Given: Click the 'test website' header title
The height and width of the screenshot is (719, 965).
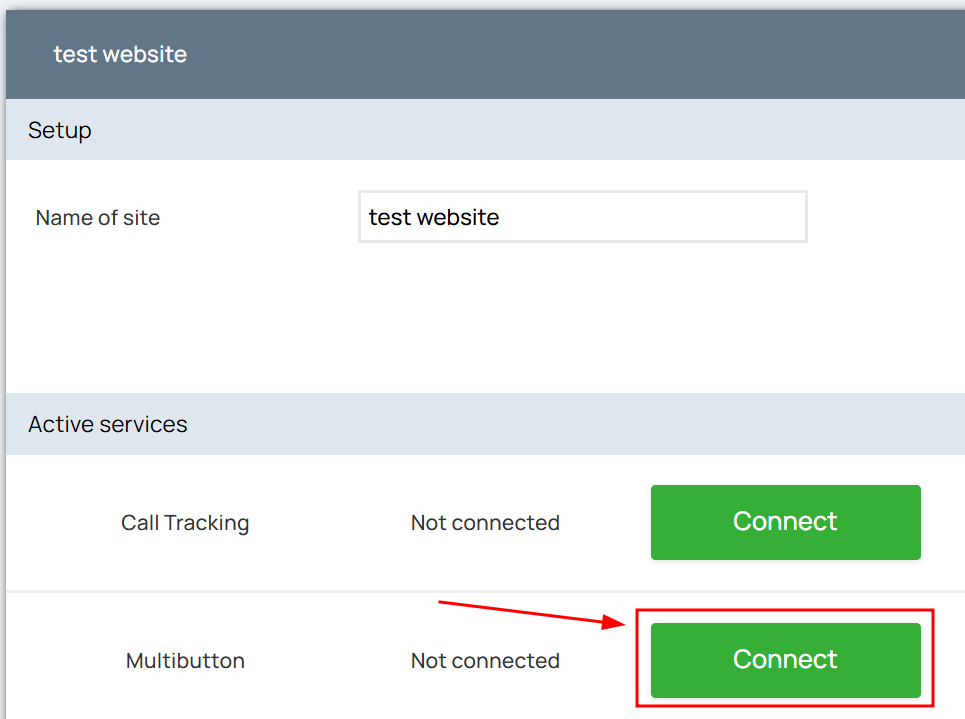Looking at the screenshot, I should tap(120, 54).
